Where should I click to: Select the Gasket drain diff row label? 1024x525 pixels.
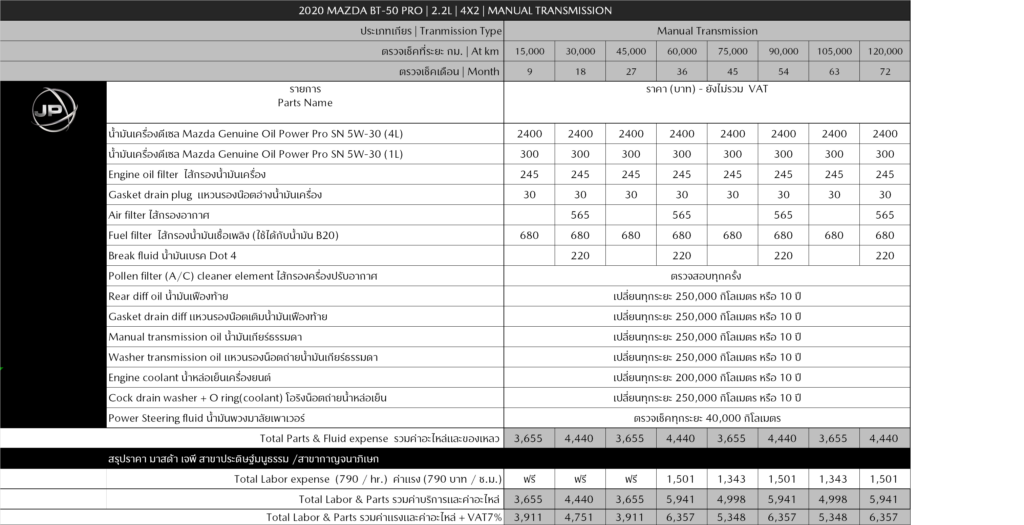coord(217,316)
